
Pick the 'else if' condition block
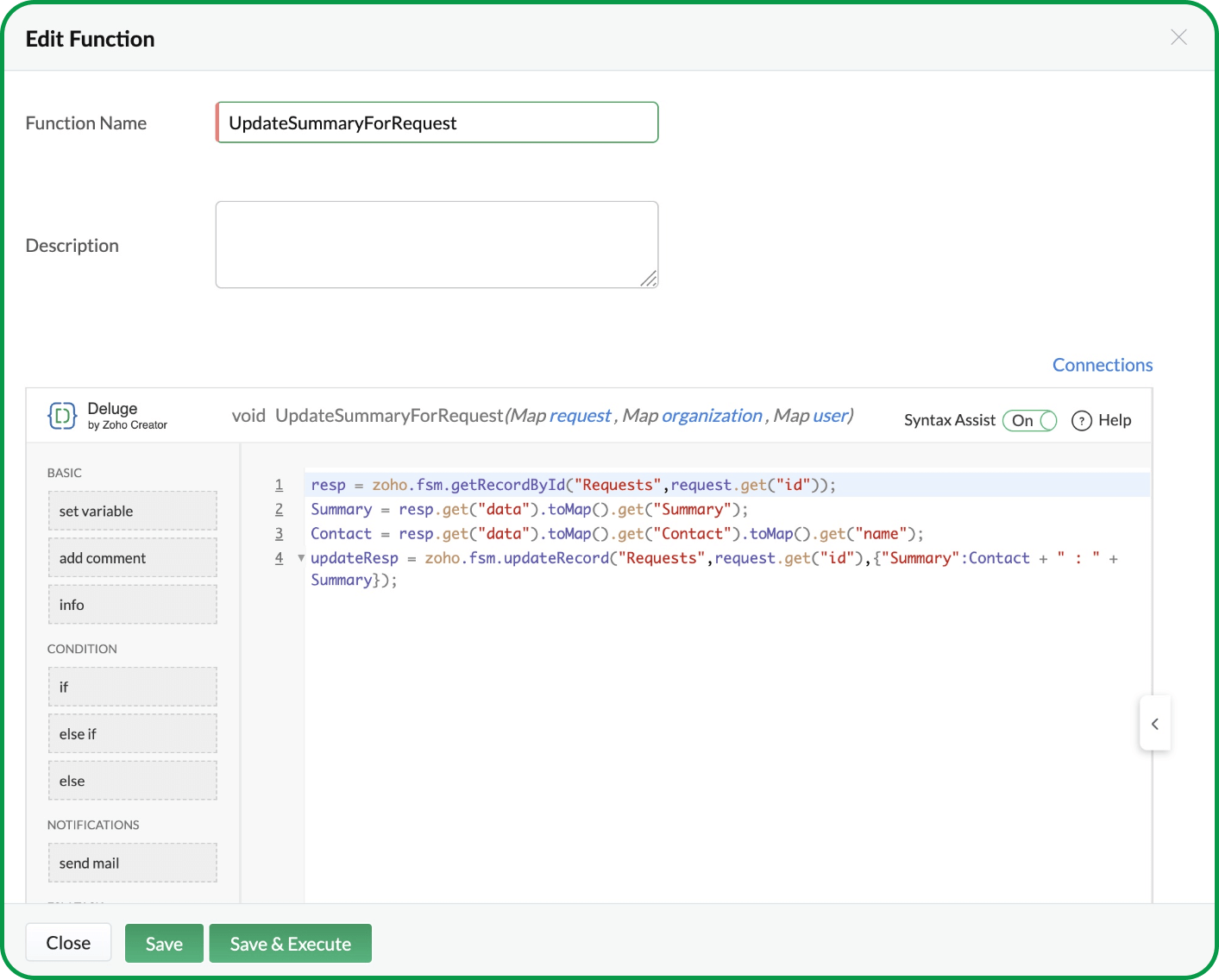tap(132, 734)
